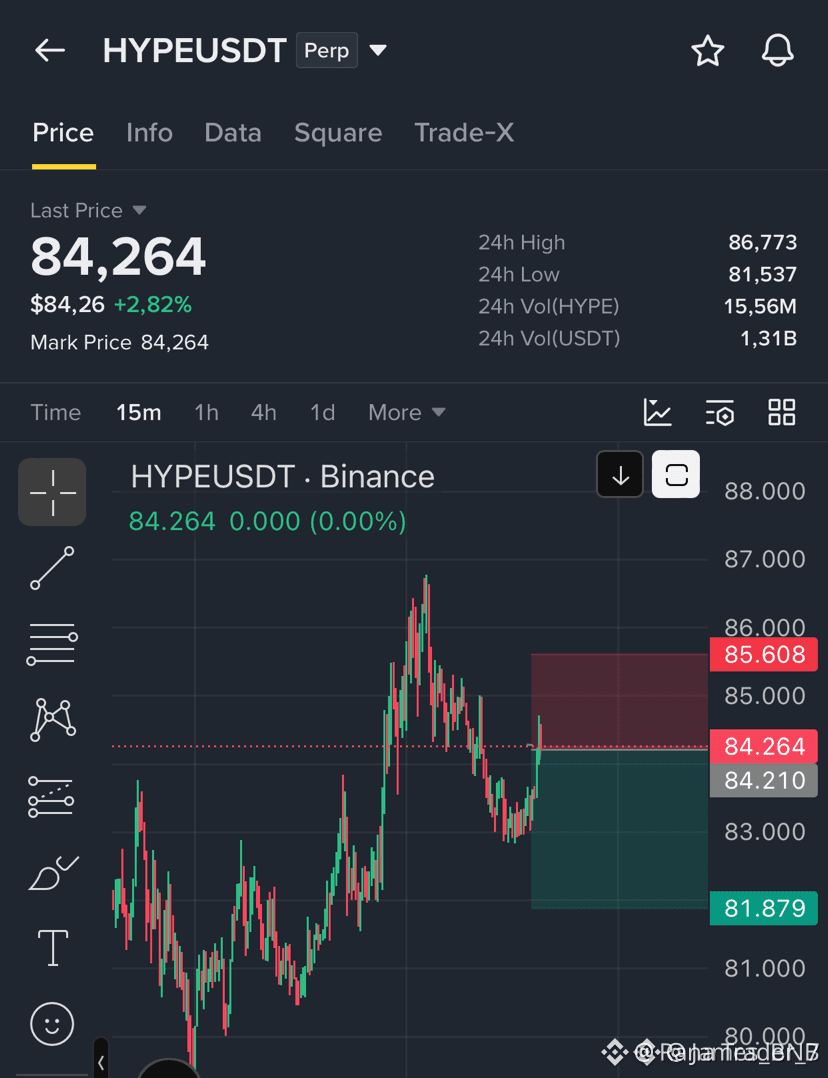Open the grid layout icon
828x1078 pixels.
782,412
